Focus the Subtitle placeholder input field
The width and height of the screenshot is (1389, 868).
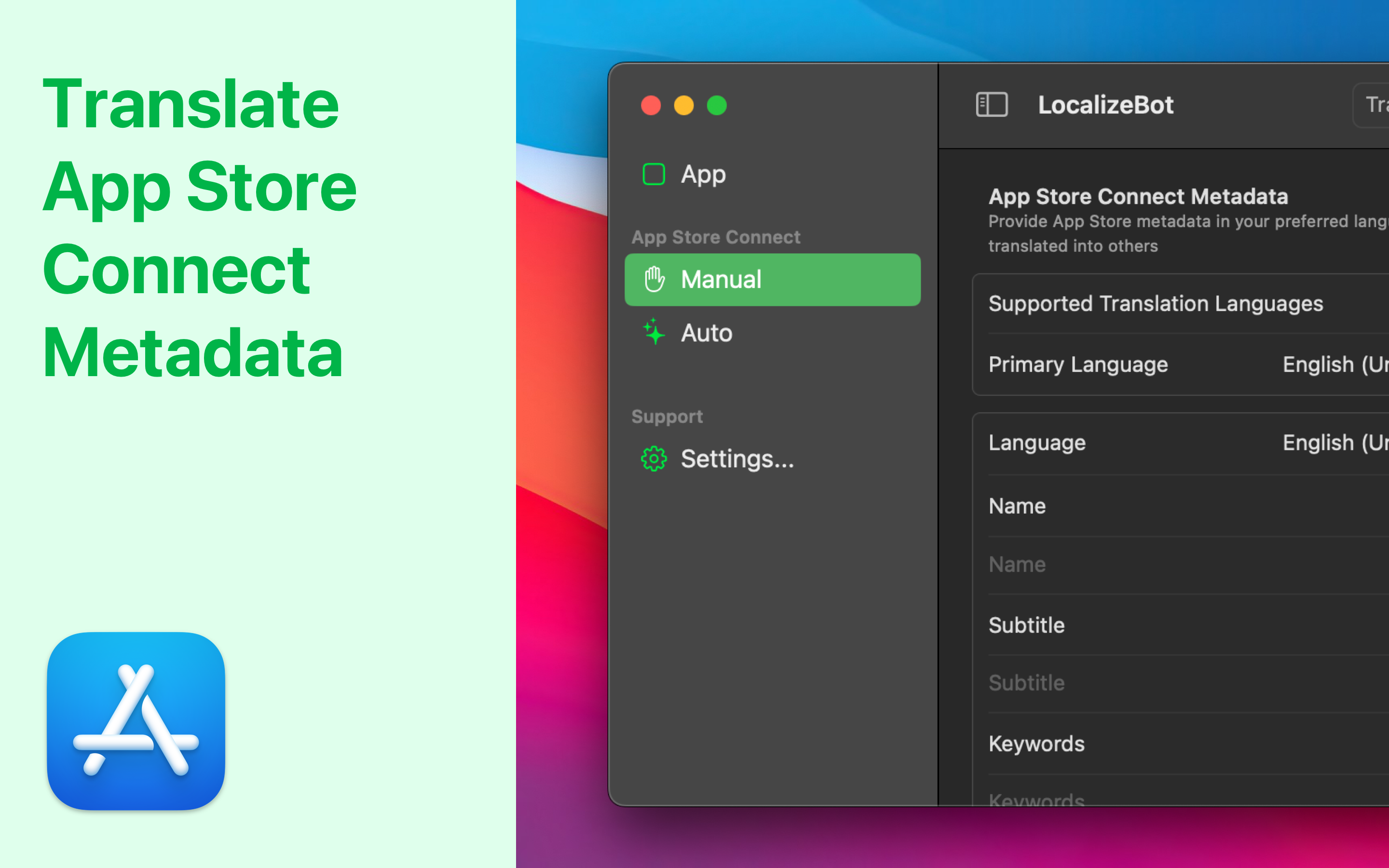pos(1188,683)
